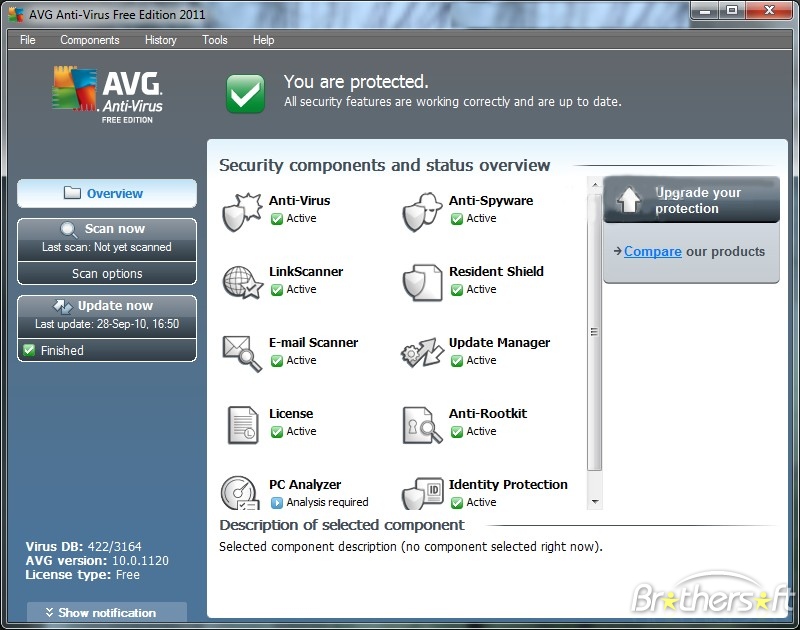Open the Scan options dropdown
This screenshot has width=800, height=630.
click(106, 273)
